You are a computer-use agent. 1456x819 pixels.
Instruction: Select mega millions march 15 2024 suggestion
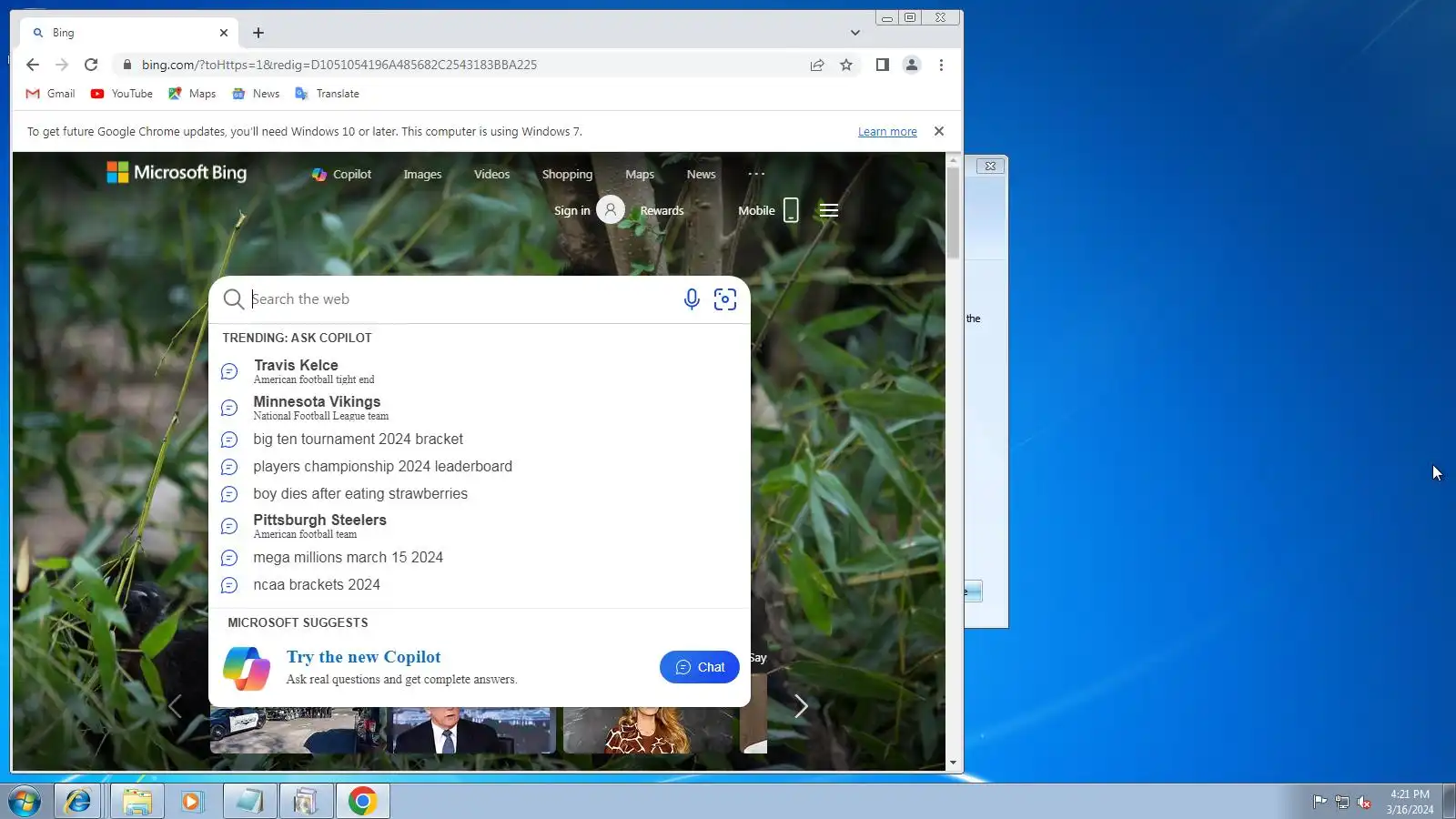[x=480, y=558]
